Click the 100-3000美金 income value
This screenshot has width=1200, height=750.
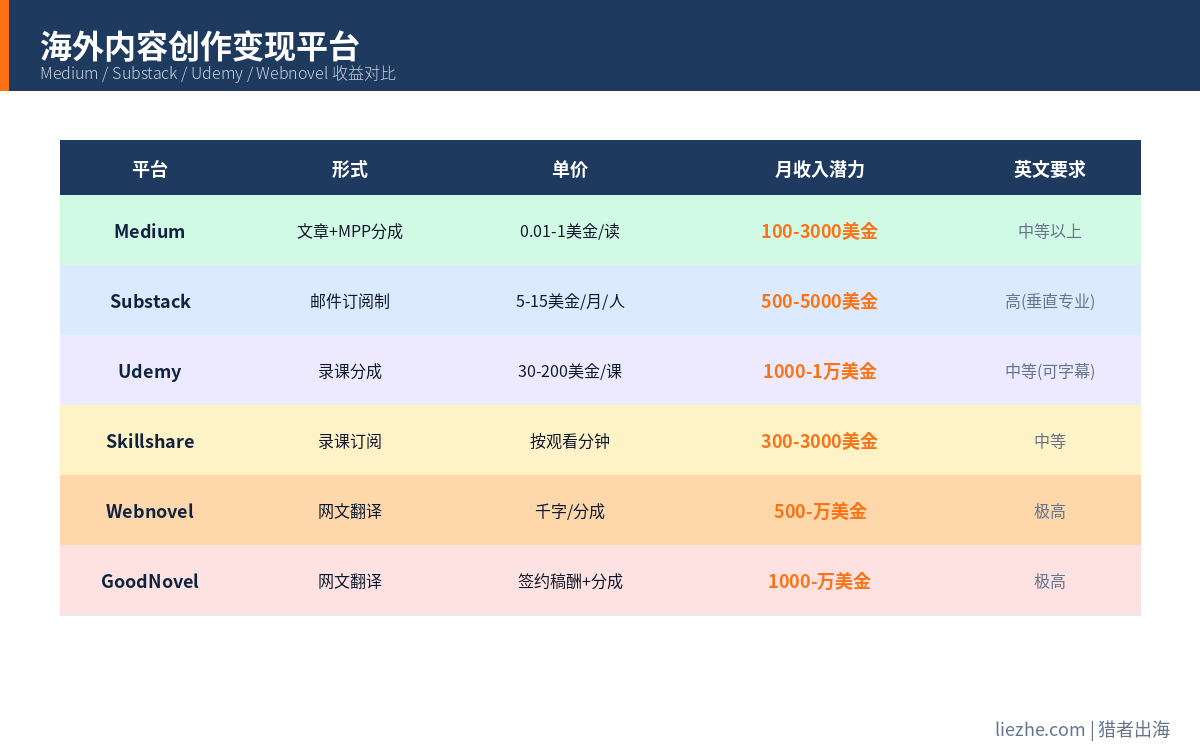pyautogui.click(x=820, y=231)
